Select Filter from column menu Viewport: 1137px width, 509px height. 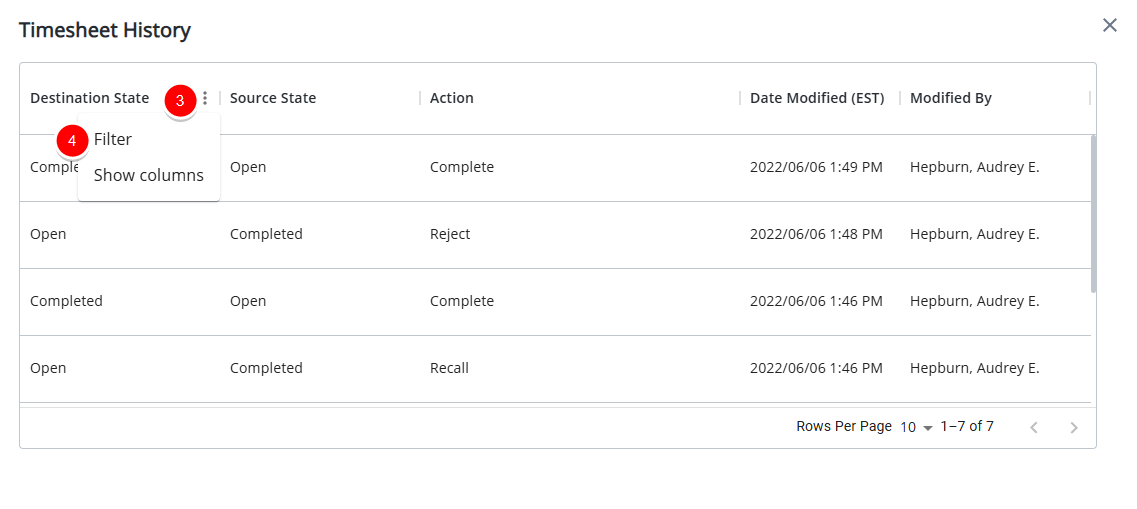112,139
